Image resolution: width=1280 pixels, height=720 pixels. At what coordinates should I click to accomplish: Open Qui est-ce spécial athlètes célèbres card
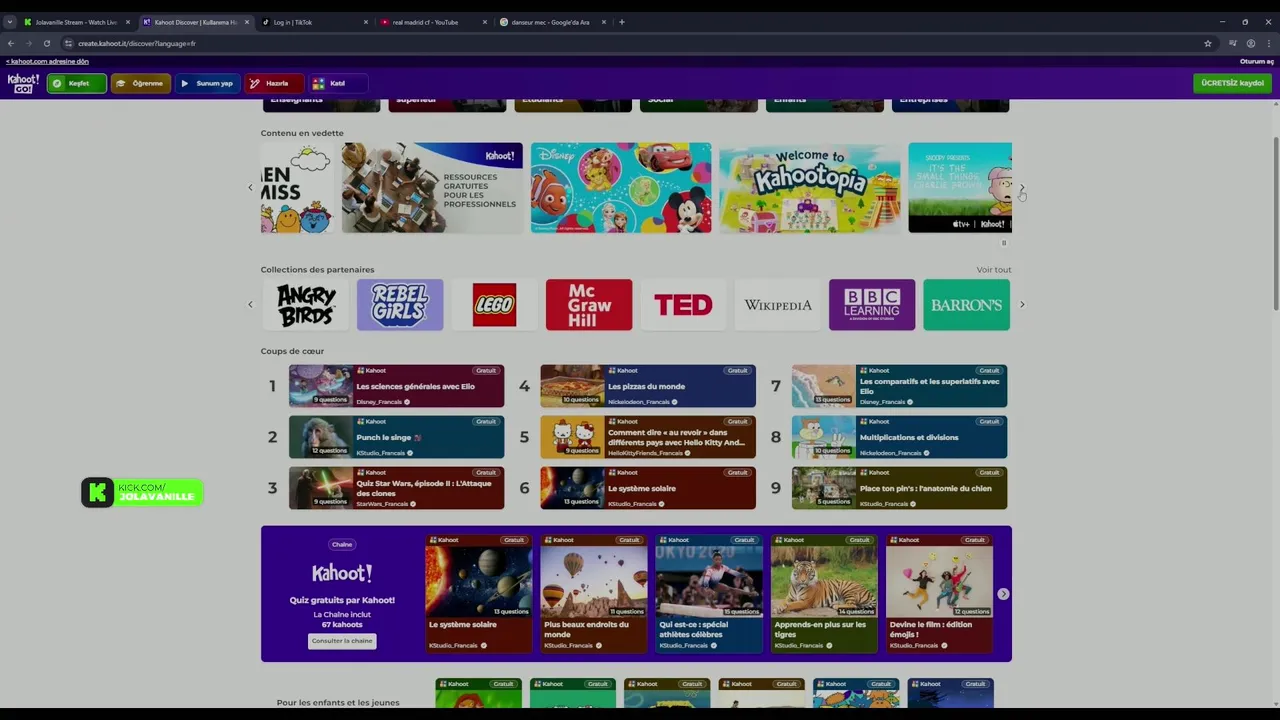pos(708,594)
